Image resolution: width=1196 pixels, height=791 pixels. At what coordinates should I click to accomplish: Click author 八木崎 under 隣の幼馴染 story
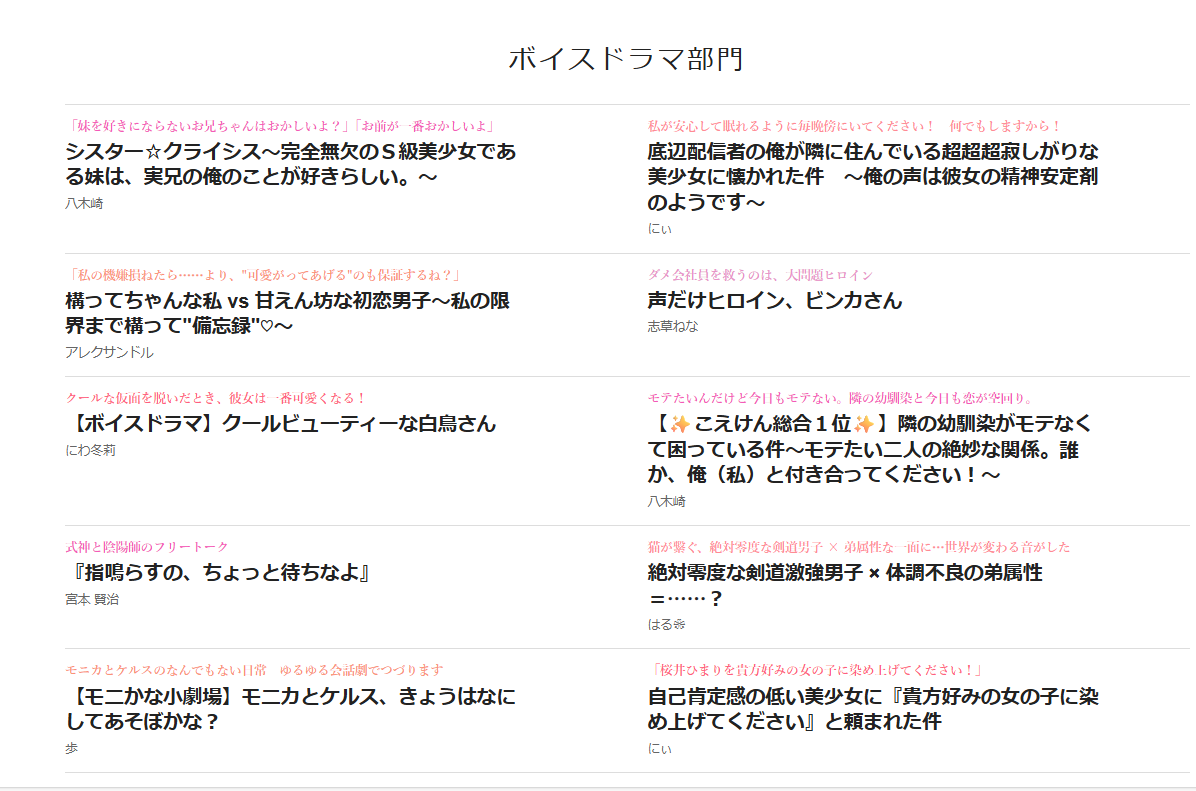[x=667, y=501]
